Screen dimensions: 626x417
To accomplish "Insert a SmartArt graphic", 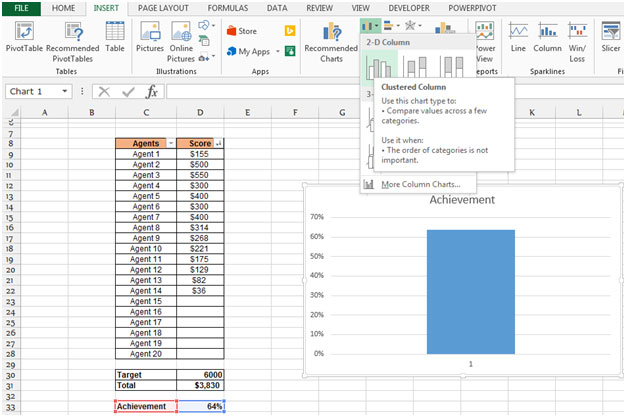I will pos(204,41).
